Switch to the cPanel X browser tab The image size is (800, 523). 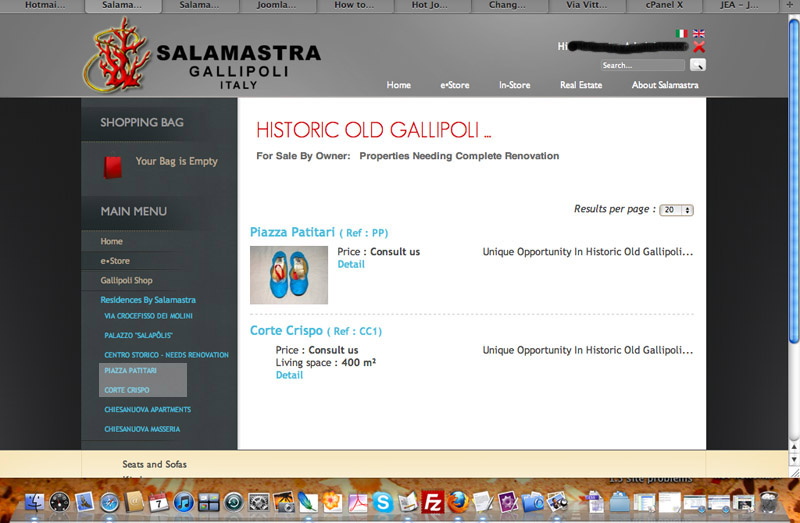click(x=664, y=5)
